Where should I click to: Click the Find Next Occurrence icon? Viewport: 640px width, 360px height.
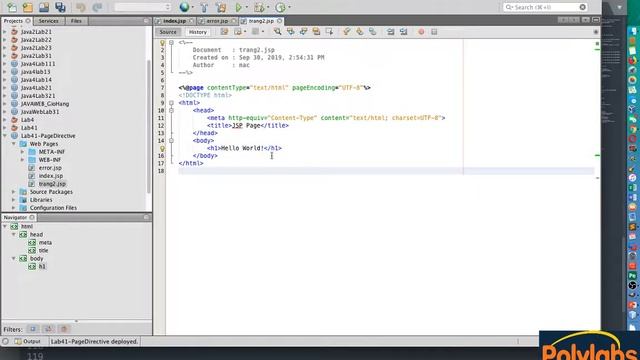click(304, 31)
